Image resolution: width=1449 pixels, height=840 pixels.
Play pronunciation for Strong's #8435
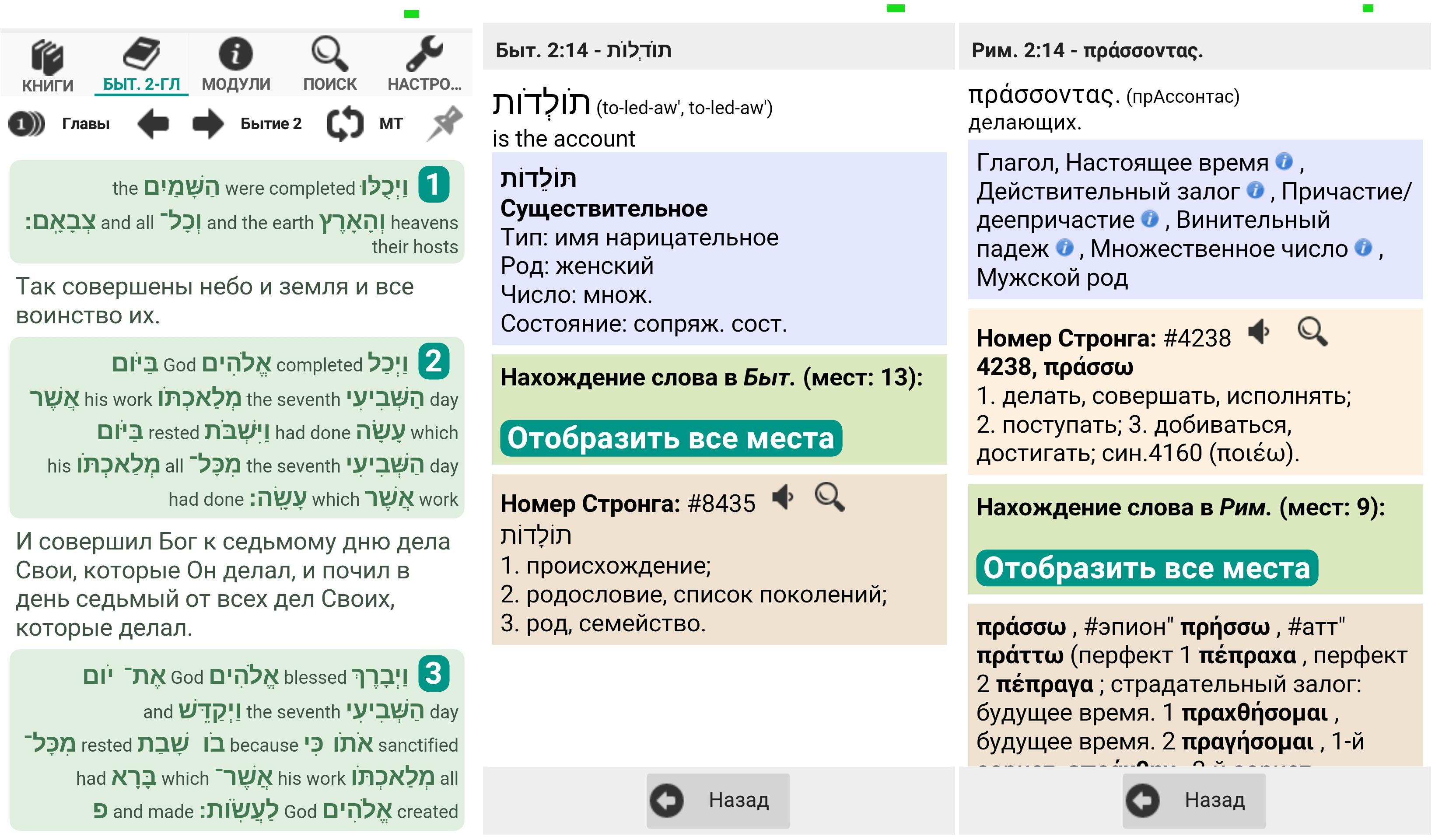pos(783,497)
